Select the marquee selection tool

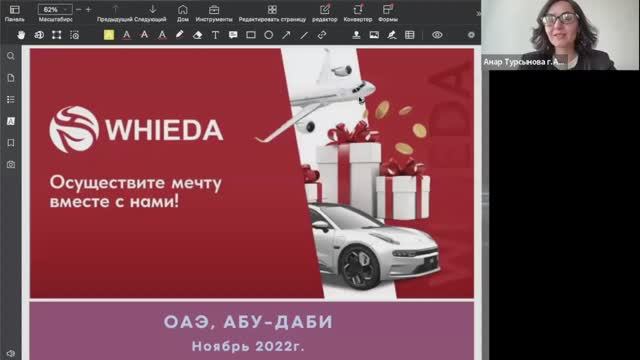coord(56,35)
